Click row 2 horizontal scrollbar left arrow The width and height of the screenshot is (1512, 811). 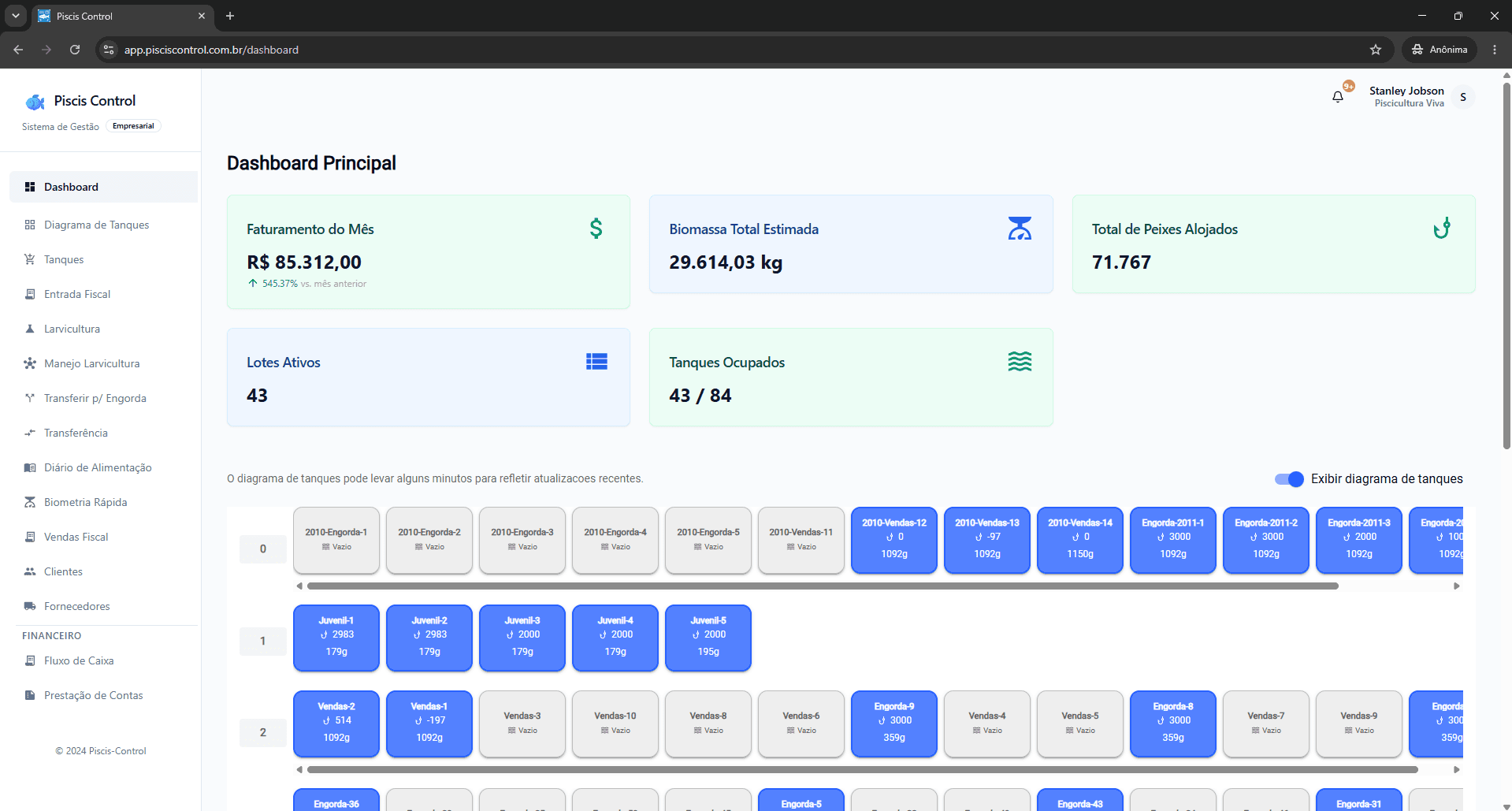click(299, 769)
